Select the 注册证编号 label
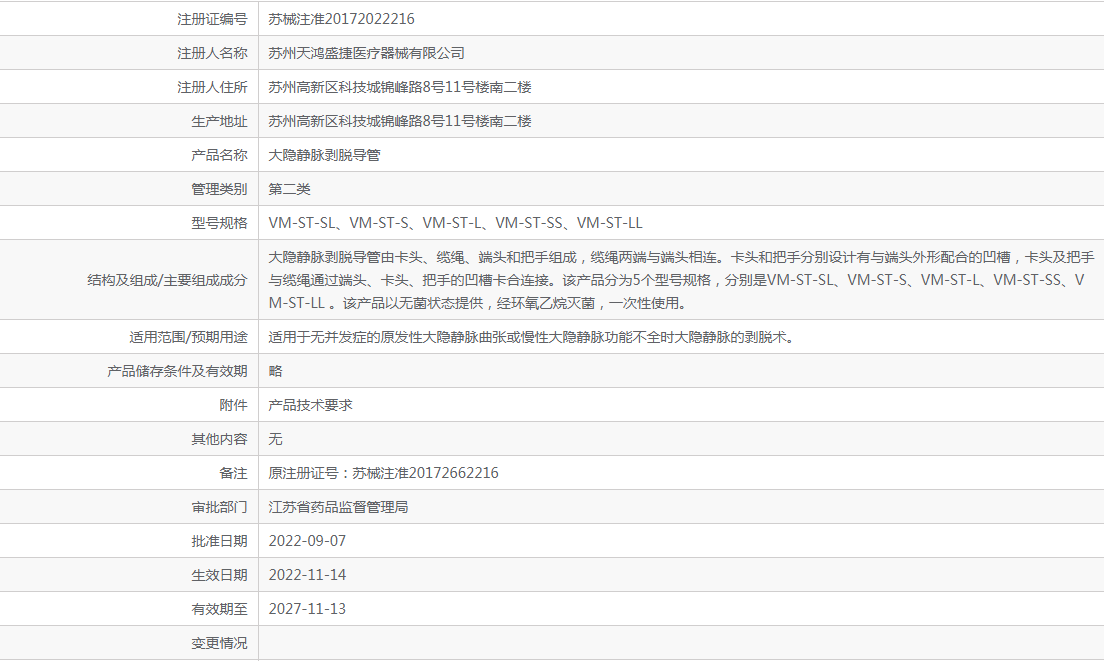This screenshot has height=661, width=1104. (212, 19)
